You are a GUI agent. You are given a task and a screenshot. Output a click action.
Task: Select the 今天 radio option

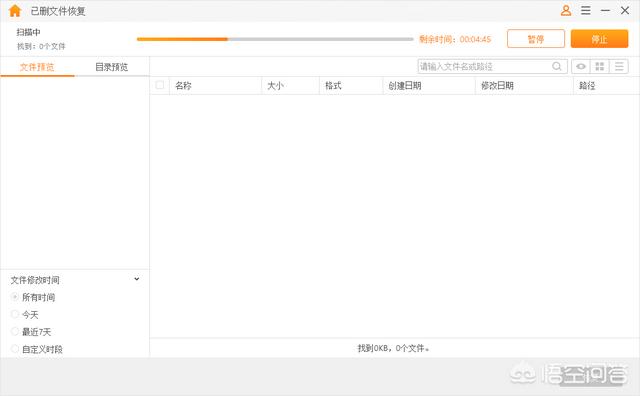click(x=15, y=314)
